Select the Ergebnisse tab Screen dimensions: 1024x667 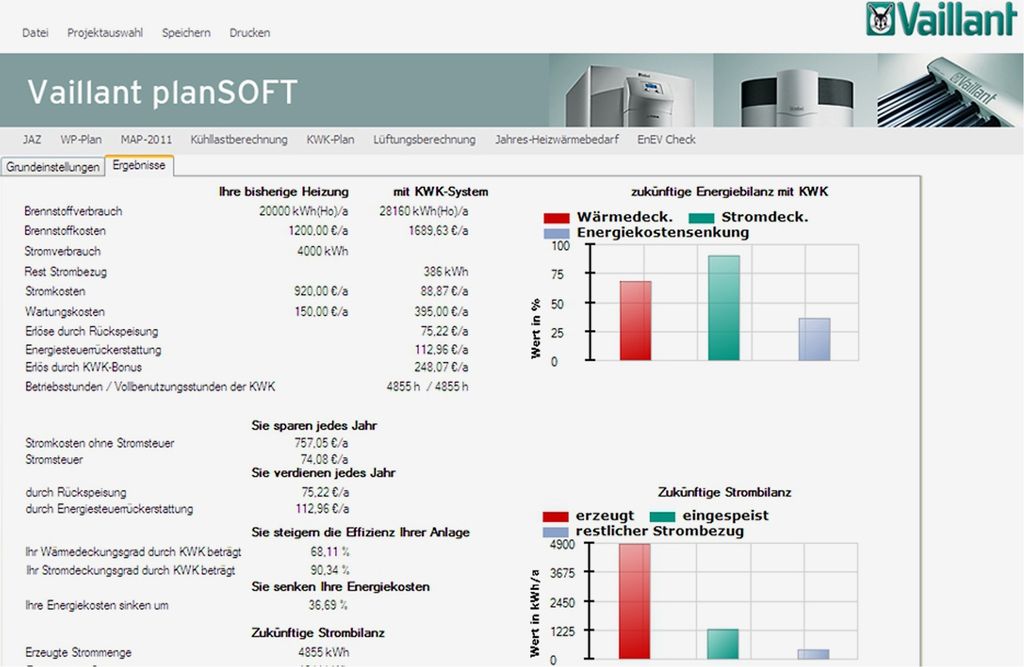point(139,165)
